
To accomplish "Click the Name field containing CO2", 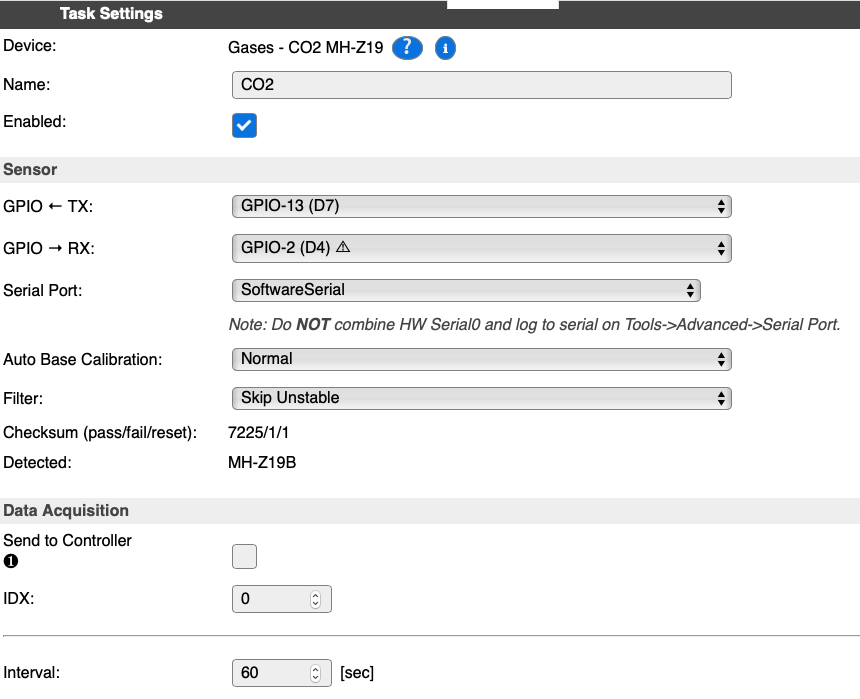I will pos(482,85).
